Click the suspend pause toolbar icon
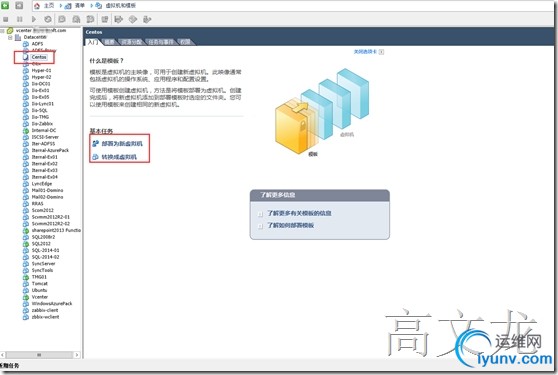 (x=20, y=19)
